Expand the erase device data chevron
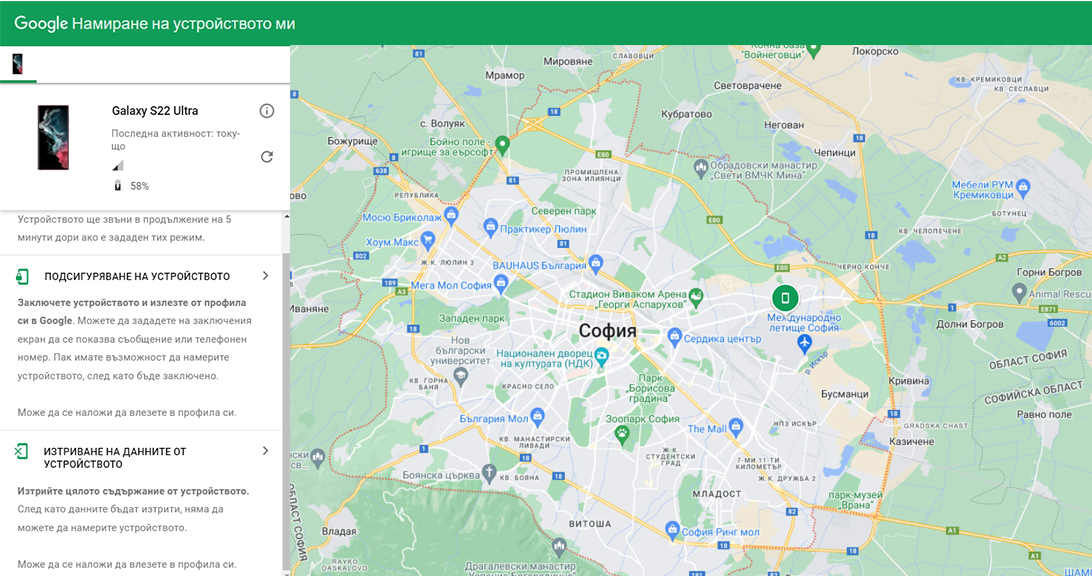Screen dimensions: 1092x576 tap(265, 451)
